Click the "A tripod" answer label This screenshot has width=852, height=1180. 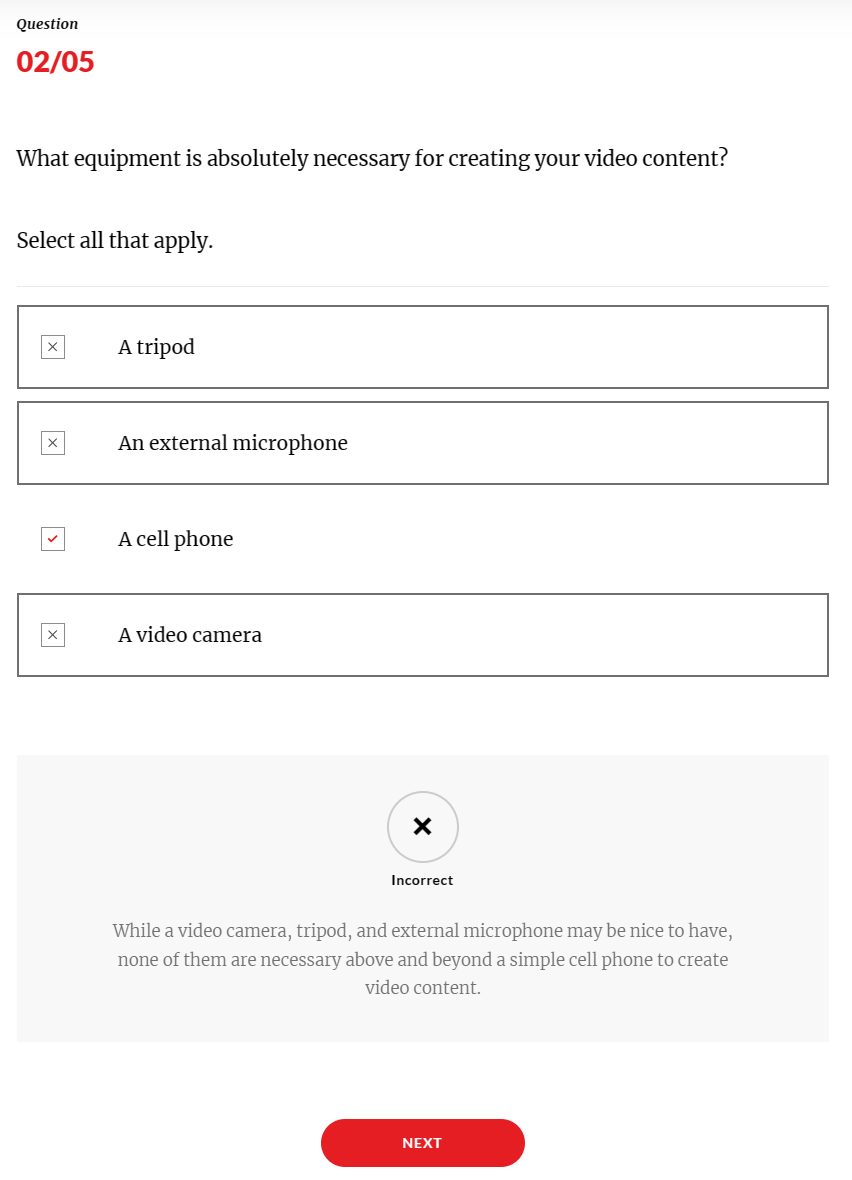point(156,347)
